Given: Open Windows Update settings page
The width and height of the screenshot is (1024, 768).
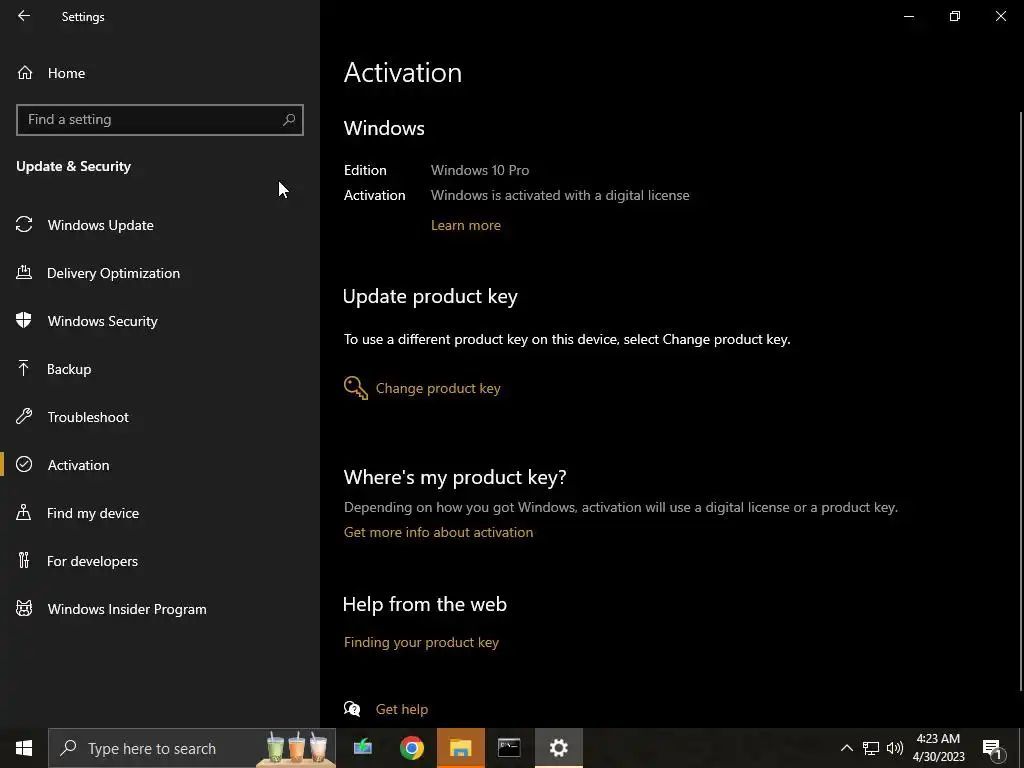Looking at the screenshot, I should click(x=101, y=225).
